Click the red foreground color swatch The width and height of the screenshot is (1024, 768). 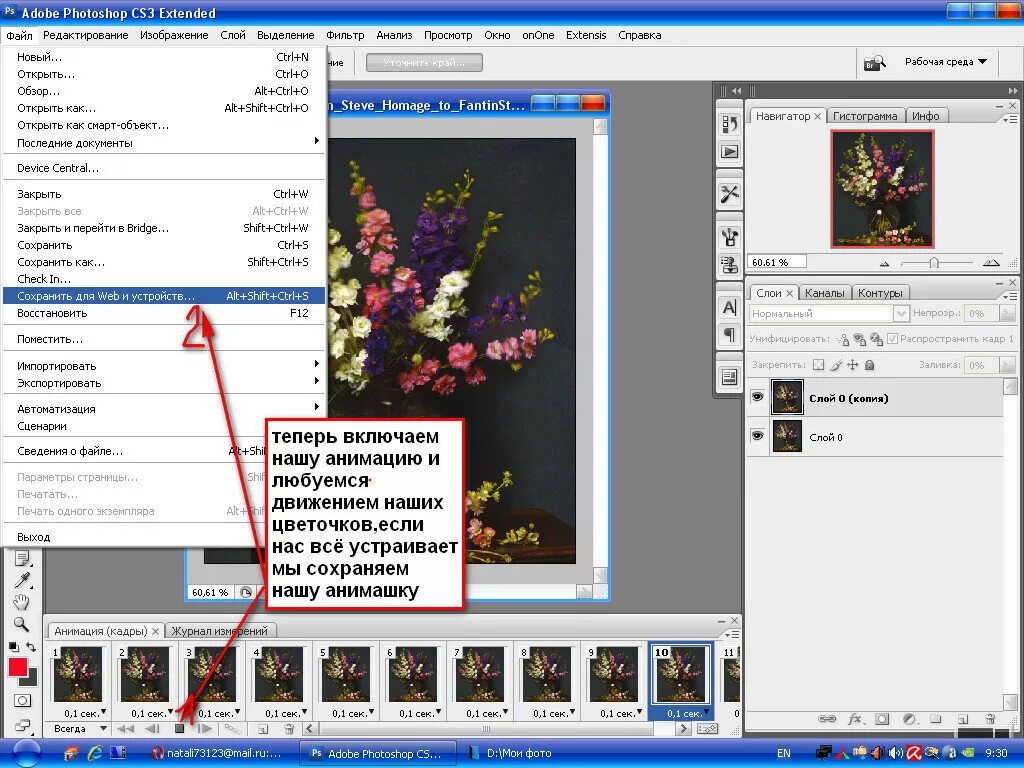click(18, 667)
